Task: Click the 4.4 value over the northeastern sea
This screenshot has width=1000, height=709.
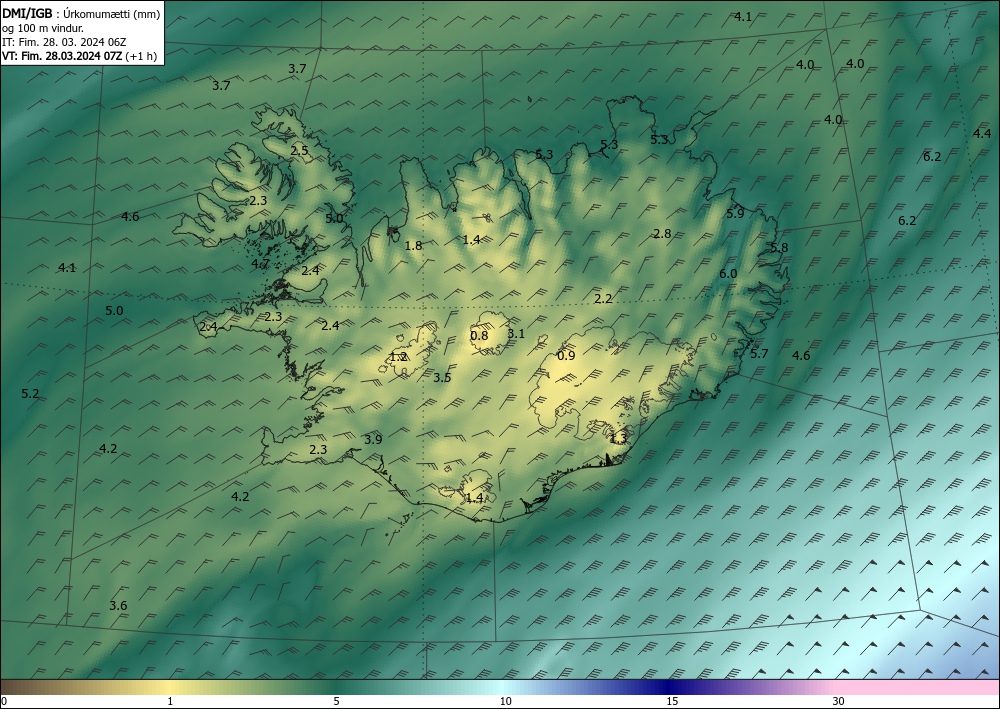Action: click(x=982, y=134)
